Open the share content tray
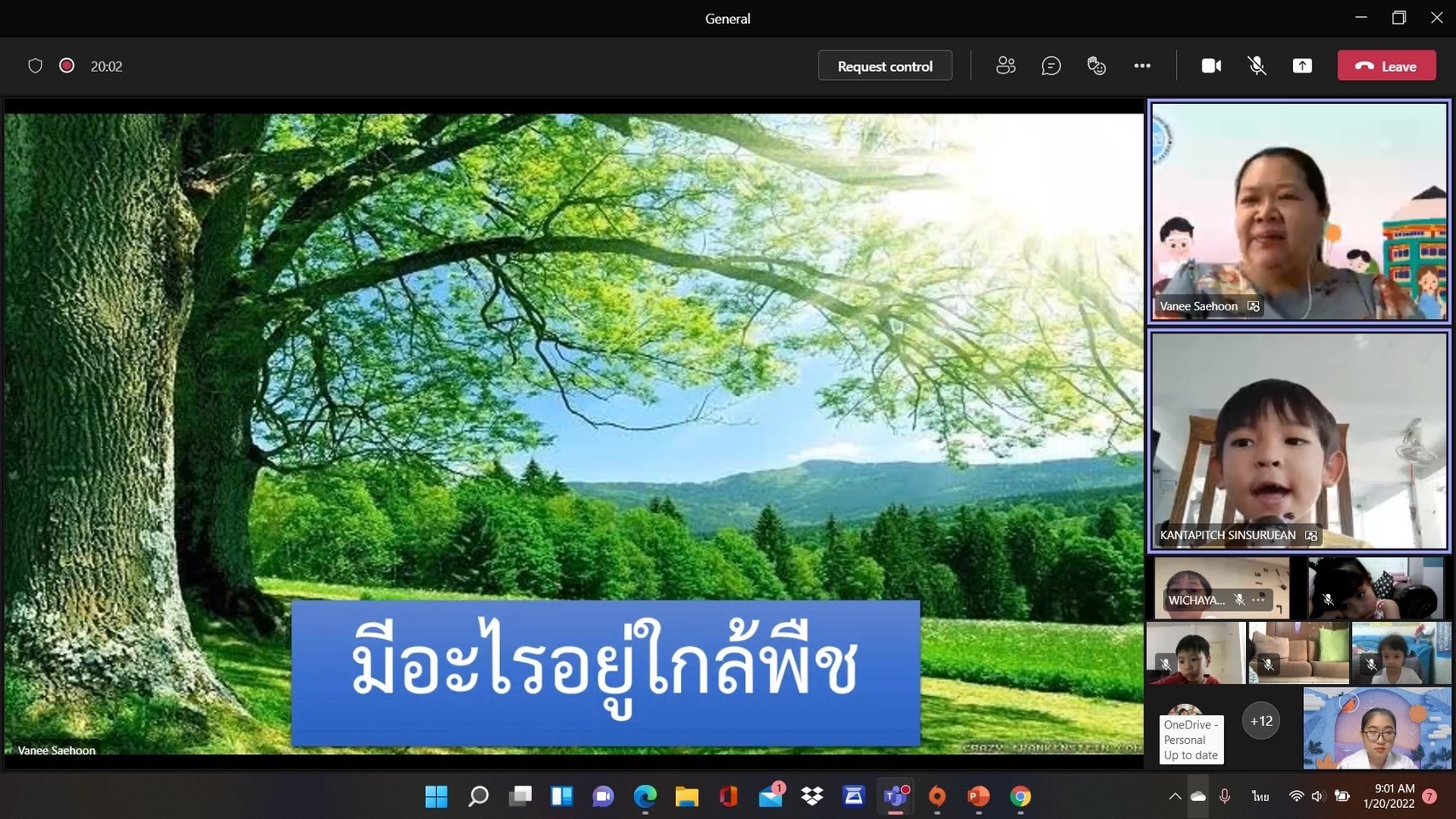Viewport: 1456px width, 819px height. coord(1302,66)
